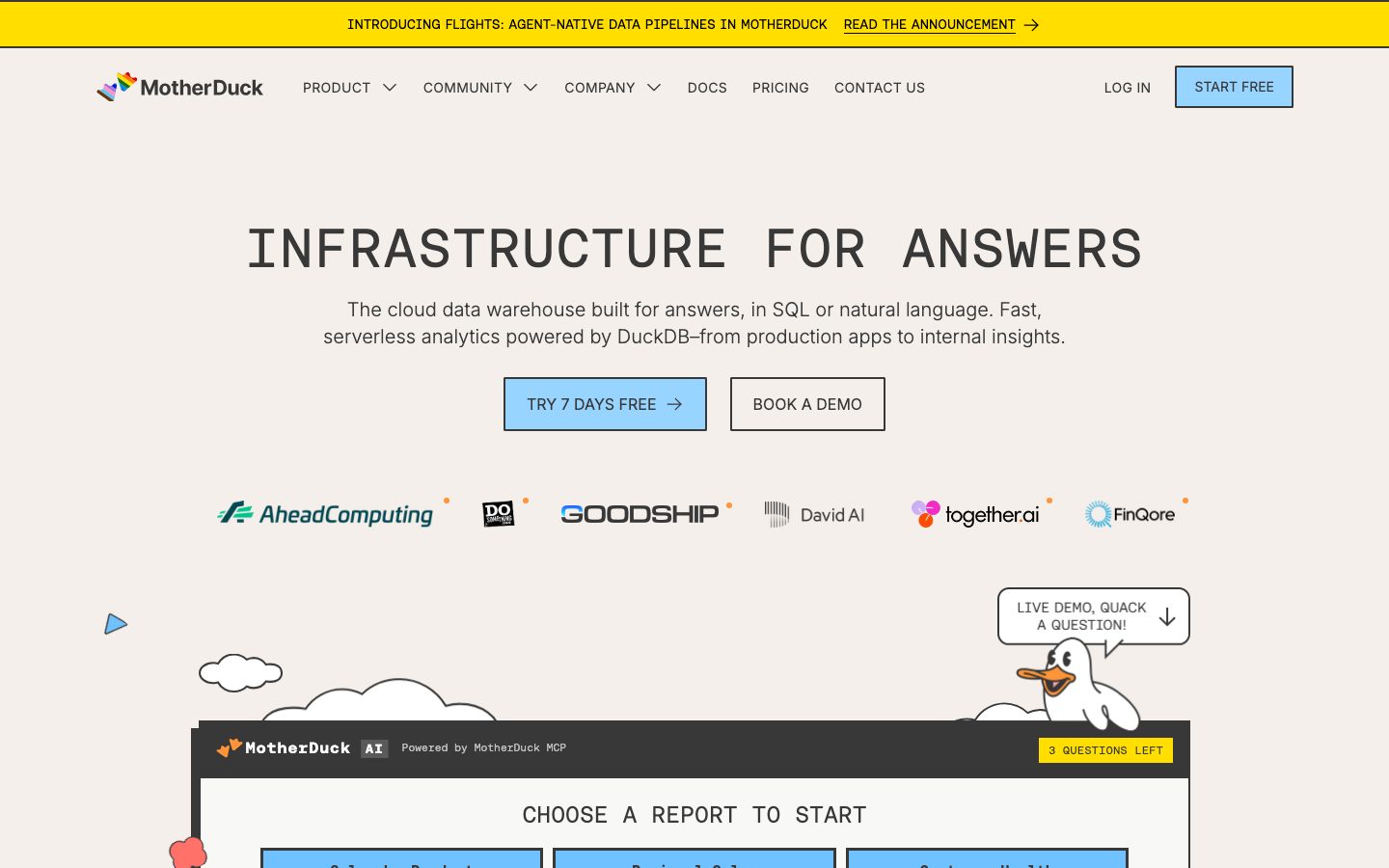Click the duck mascot illustration
The image size is (1389, 868).
tap(1078, 686)
